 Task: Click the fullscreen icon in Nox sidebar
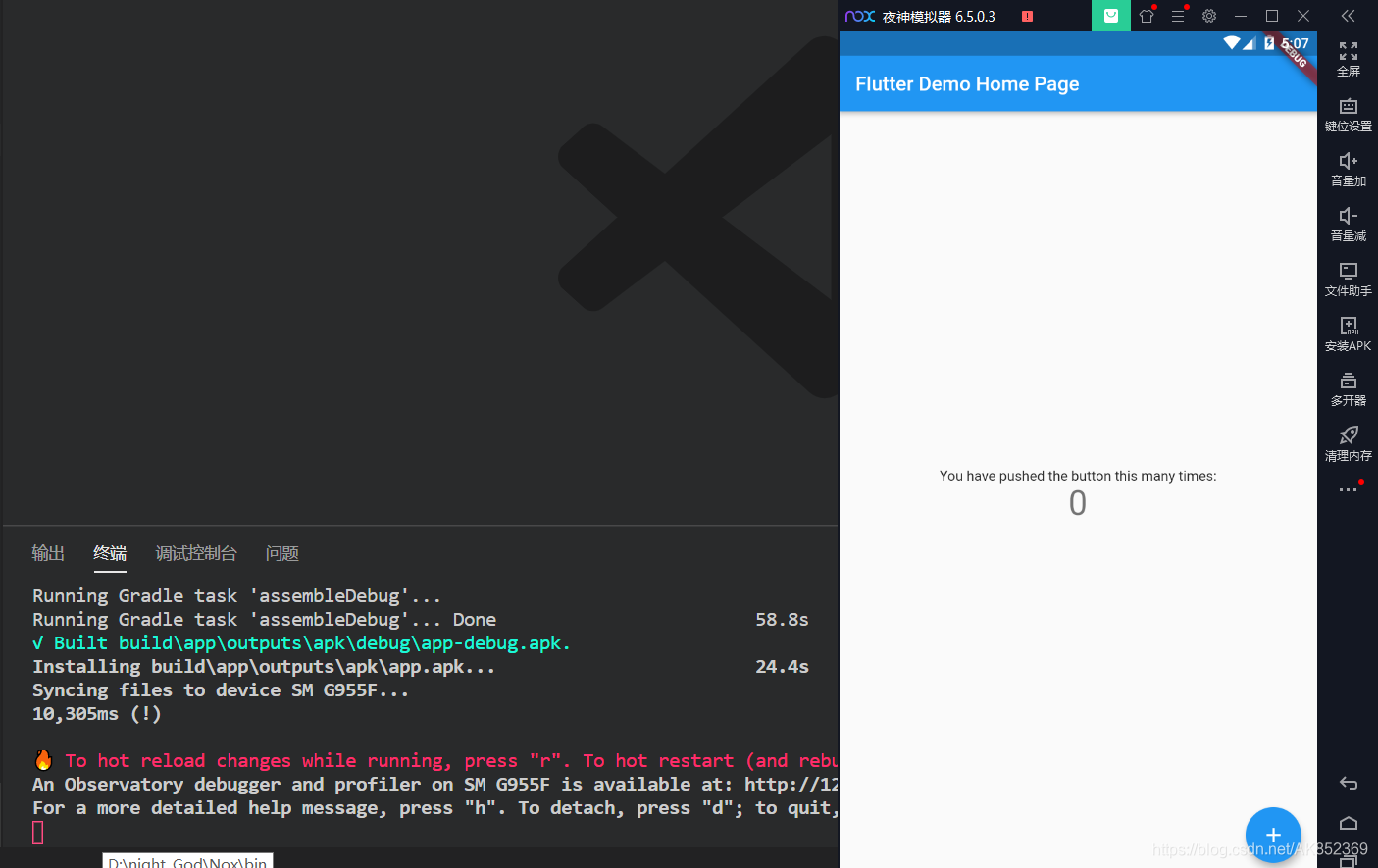pyautogui.click(x=1349, y=51)
